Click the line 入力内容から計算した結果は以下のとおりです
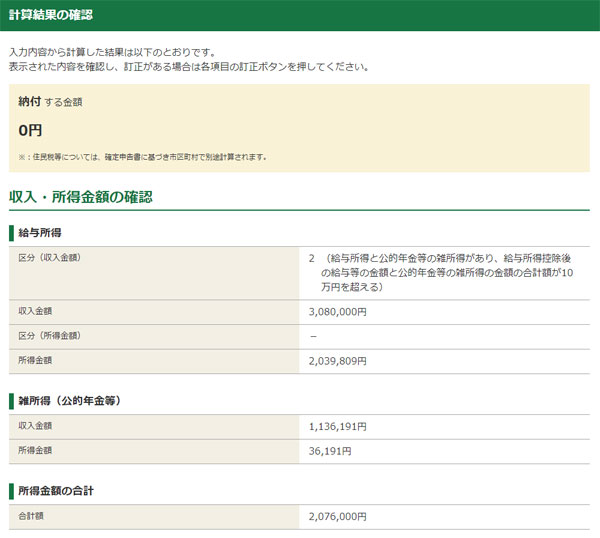This screenshot has width=600, height=538. (113, 52)
